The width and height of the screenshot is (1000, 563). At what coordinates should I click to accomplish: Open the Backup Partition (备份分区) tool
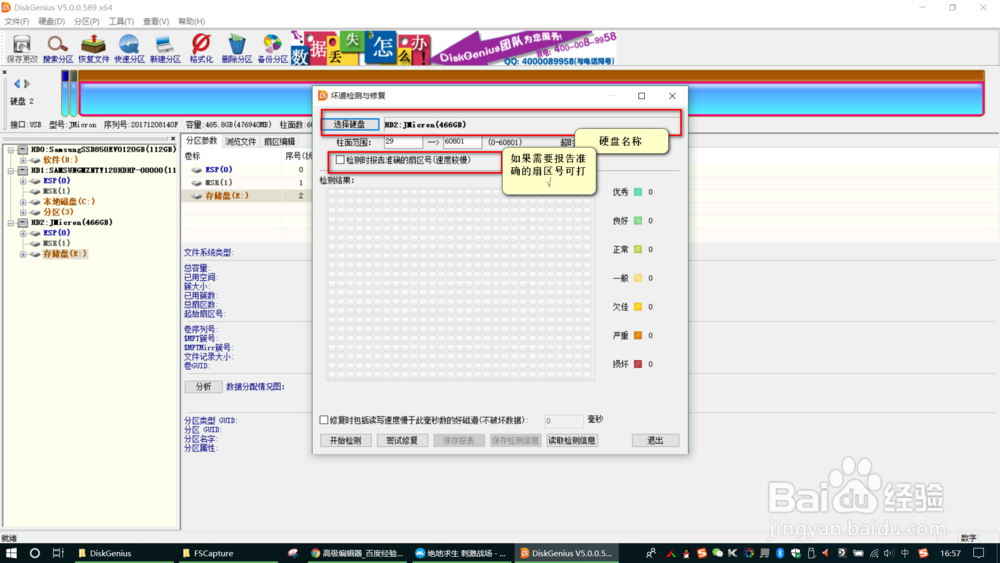pos(272,48)
